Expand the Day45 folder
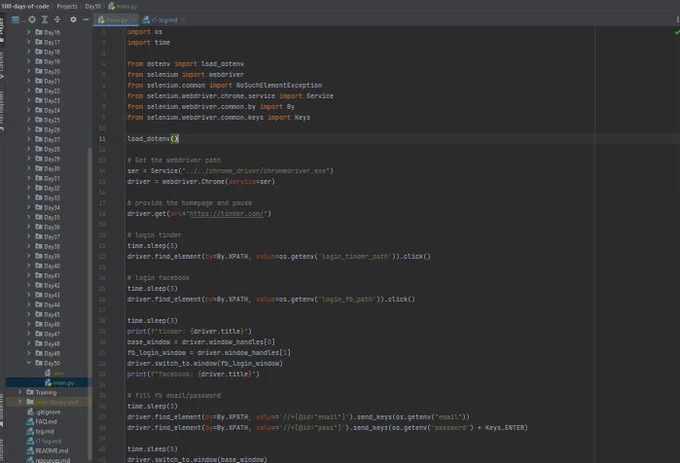This screenshot has width=680, height=463. [x=29, y=314]
